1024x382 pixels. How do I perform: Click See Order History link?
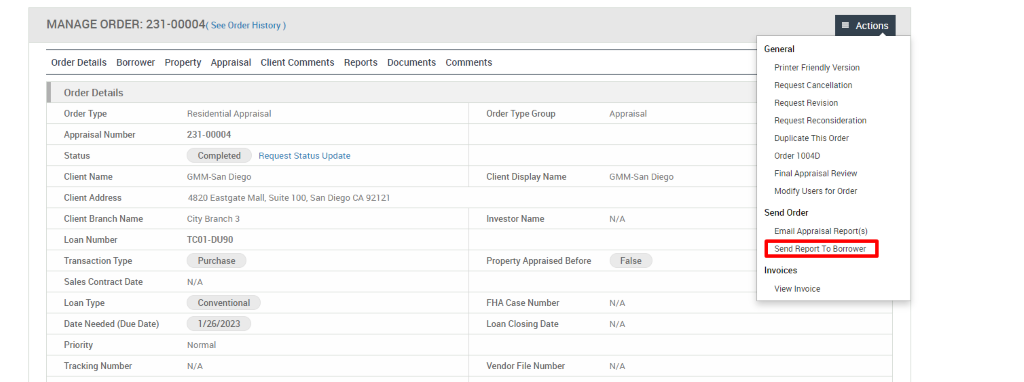tap(246, 25)
